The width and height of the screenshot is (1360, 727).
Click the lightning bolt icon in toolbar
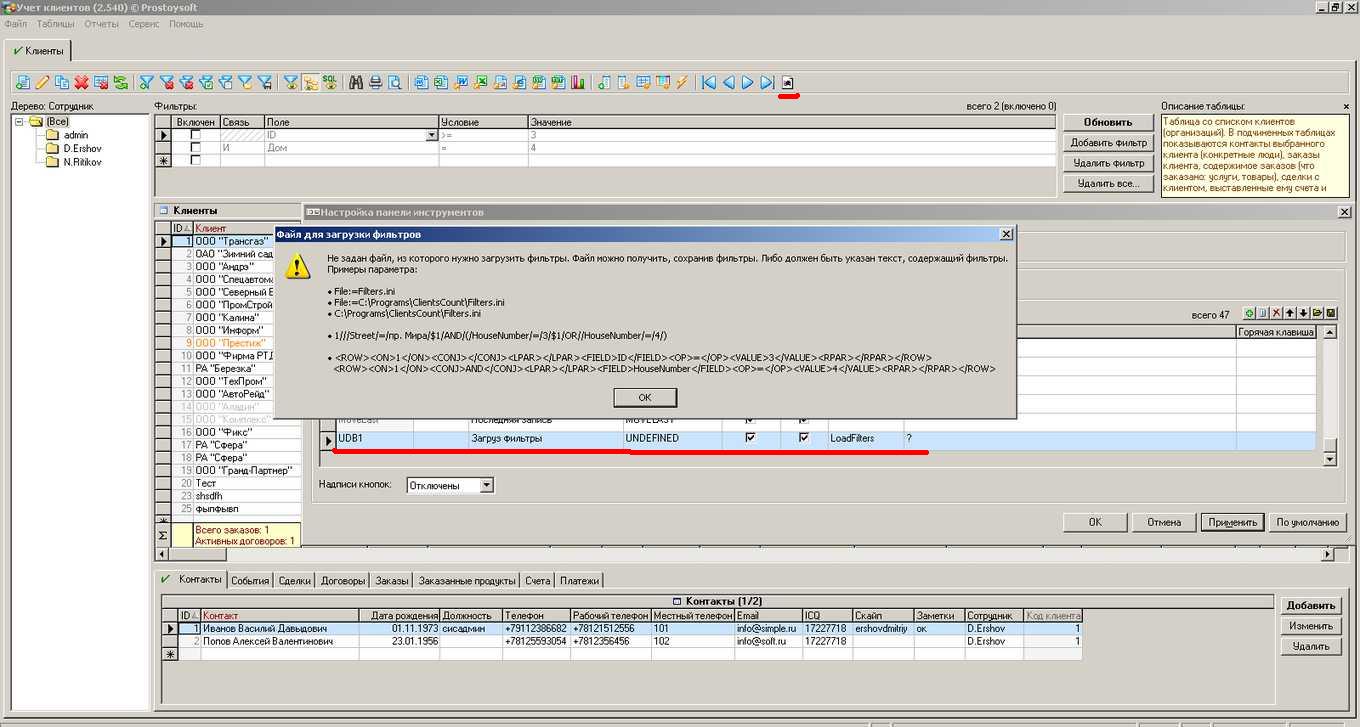[682, 83]
